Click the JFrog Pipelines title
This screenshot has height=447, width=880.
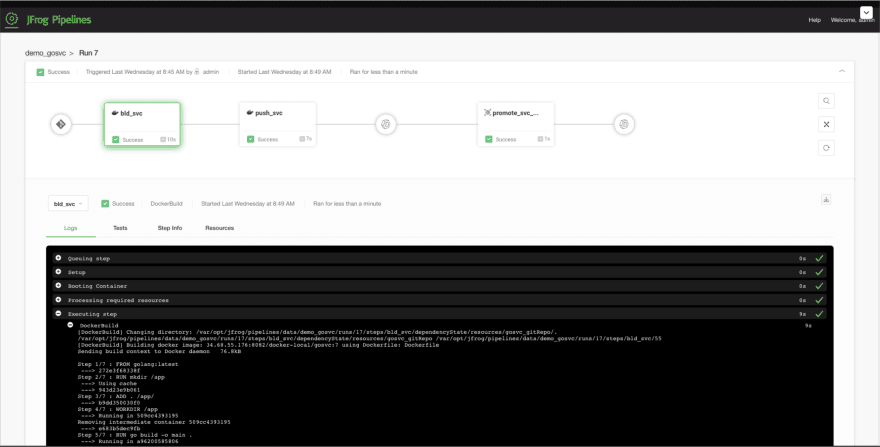pos(59,20)
